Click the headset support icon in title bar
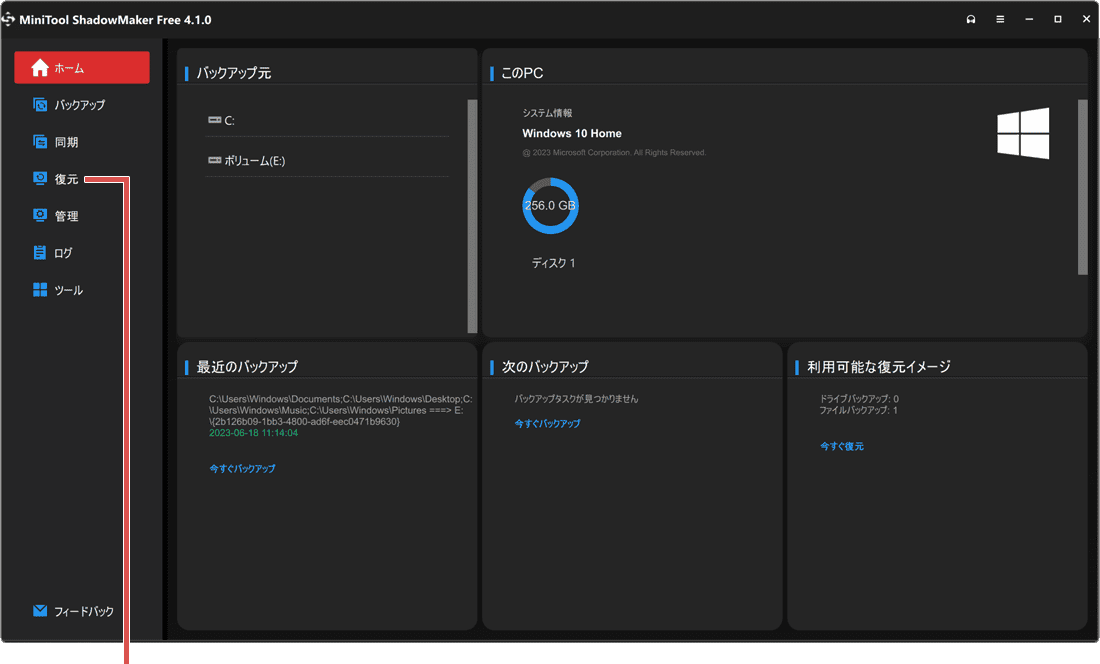 [970, 19]
